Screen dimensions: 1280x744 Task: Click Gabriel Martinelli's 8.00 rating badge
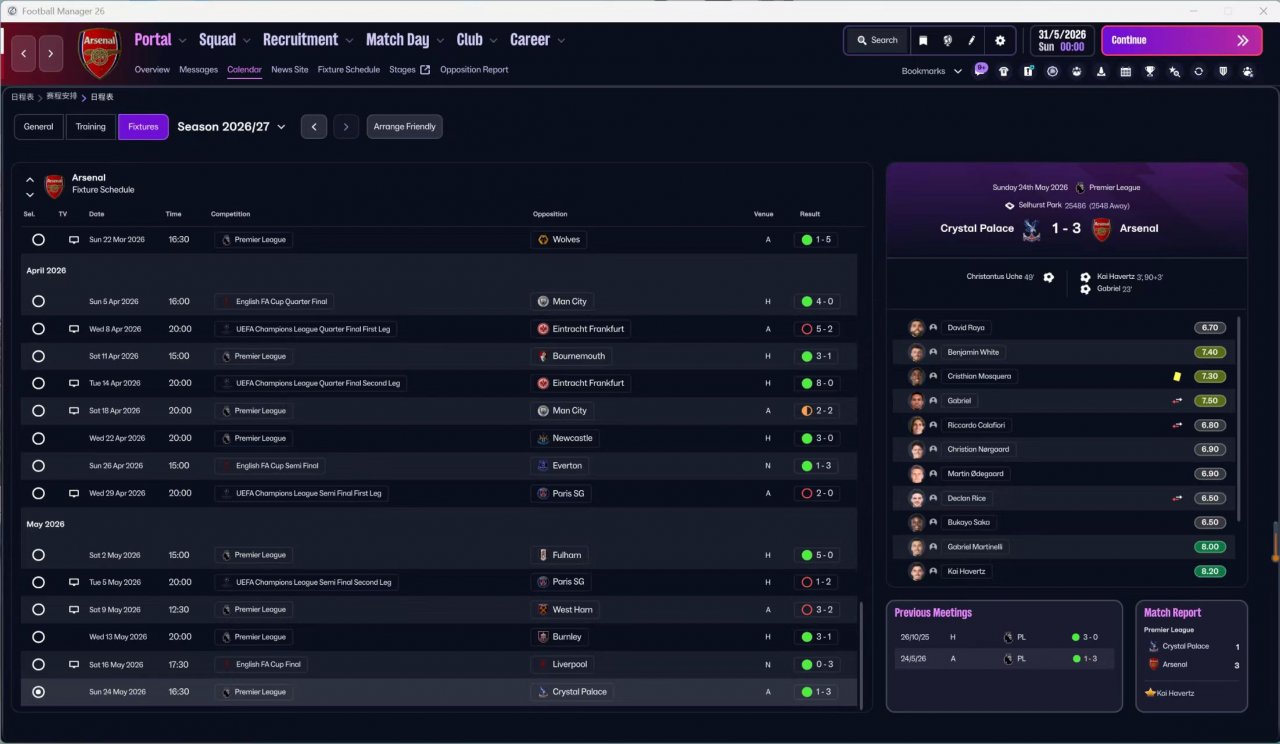coord(1210,547)
